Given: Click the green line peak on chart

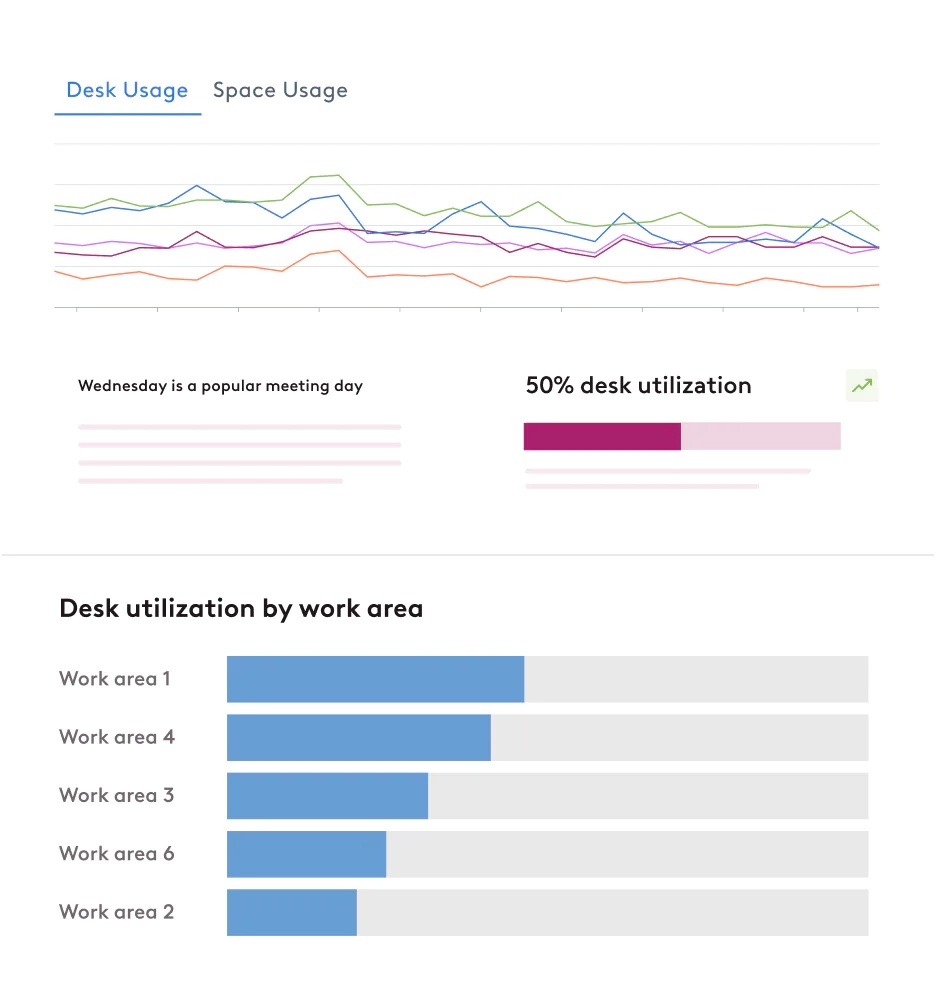Looking at the screenshot, I should pyautogui.click(x=337, y=176).
